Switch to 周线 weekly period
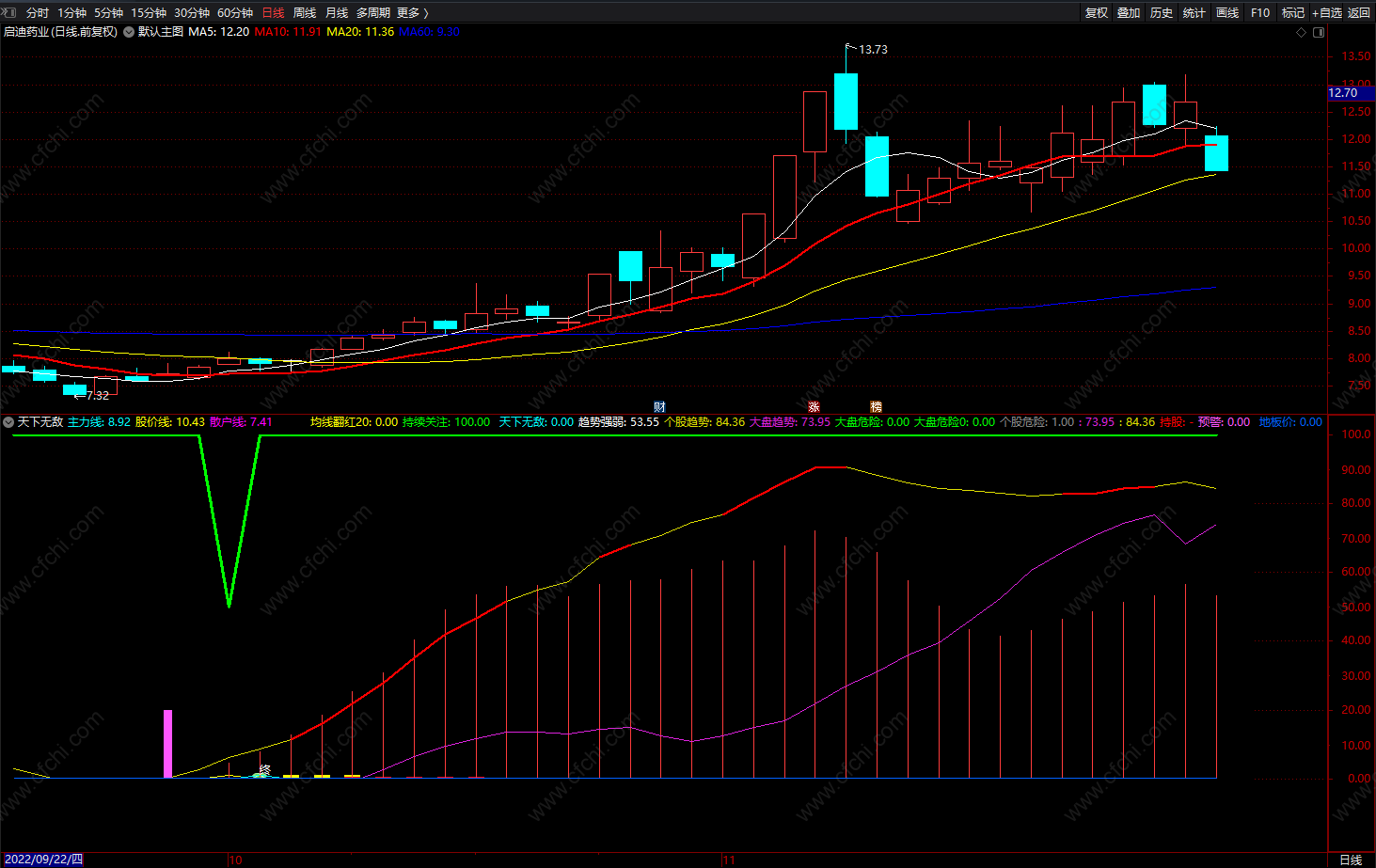1376x868 pixels. [305, 12]
